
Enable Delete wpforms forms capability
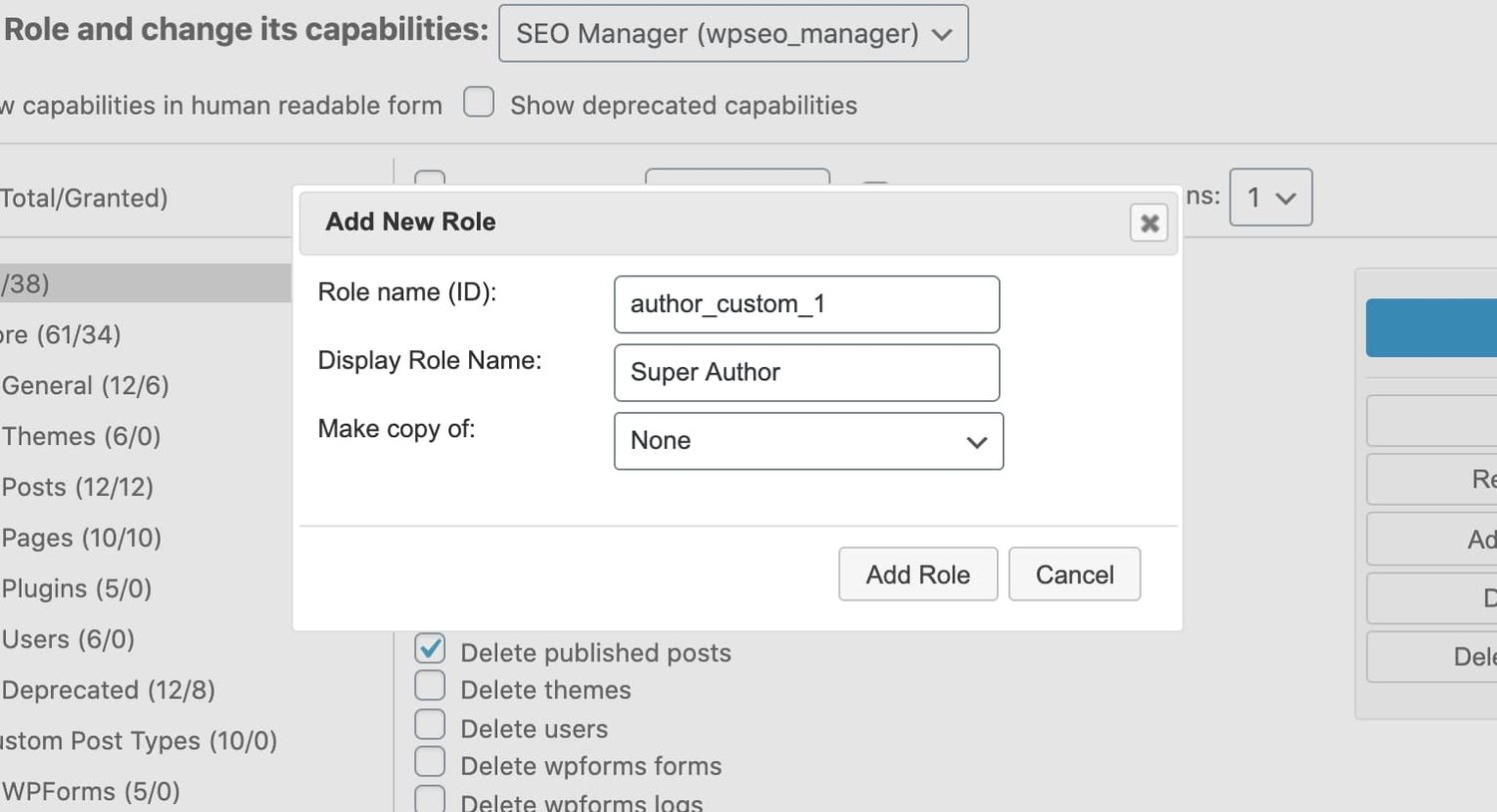coord(430,763)
